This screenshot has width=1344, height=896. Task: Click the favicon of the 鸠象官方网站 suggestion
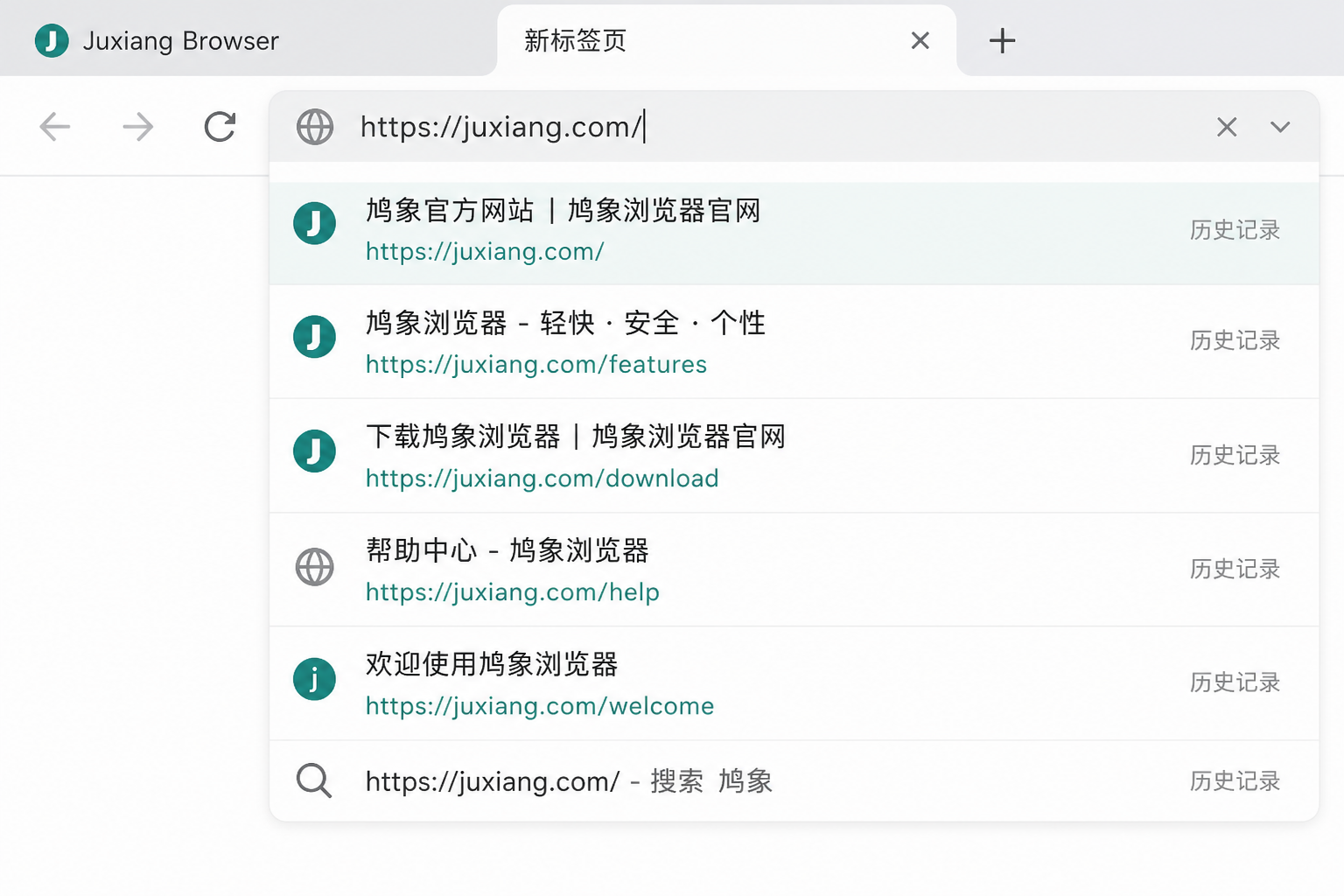315,223
